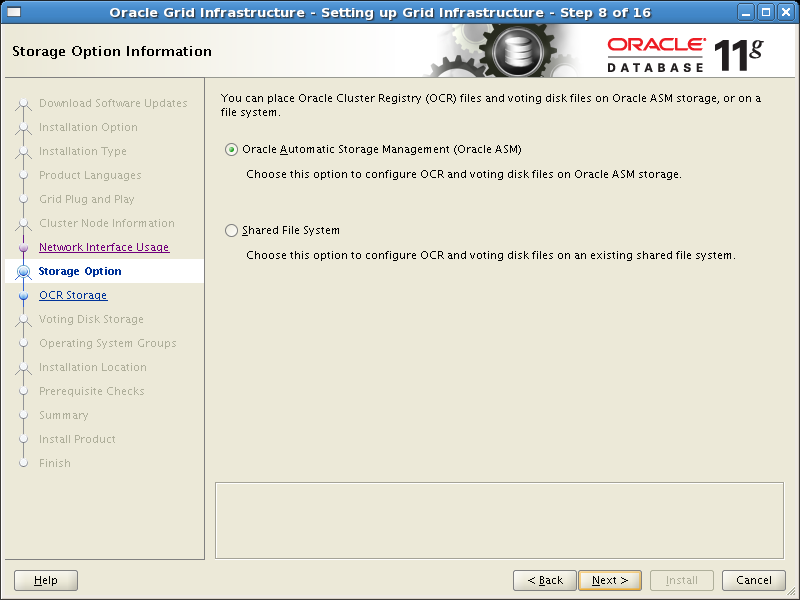This screenshot has height=600, width=800.
Task: Click the Install Product step
Action: coord(78,439)
